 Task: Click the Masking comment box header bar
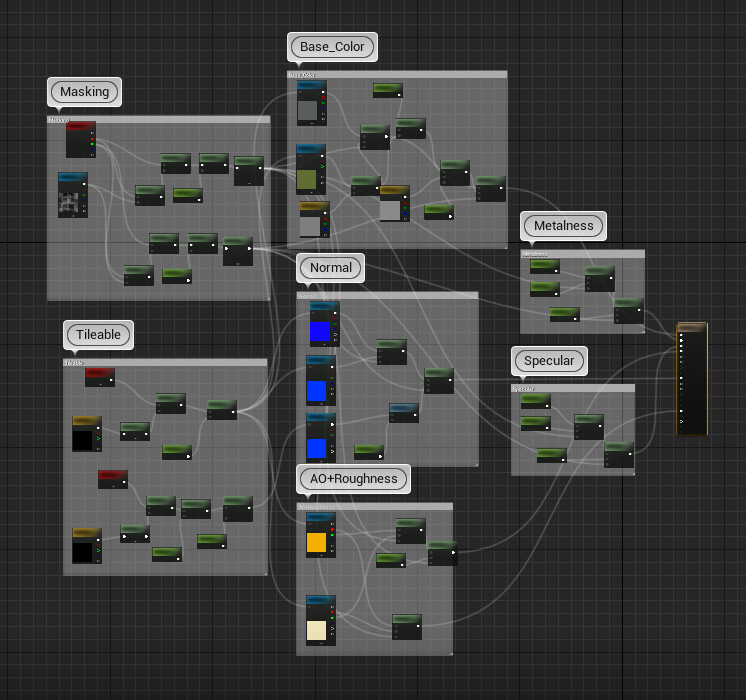tap(159, 120)
